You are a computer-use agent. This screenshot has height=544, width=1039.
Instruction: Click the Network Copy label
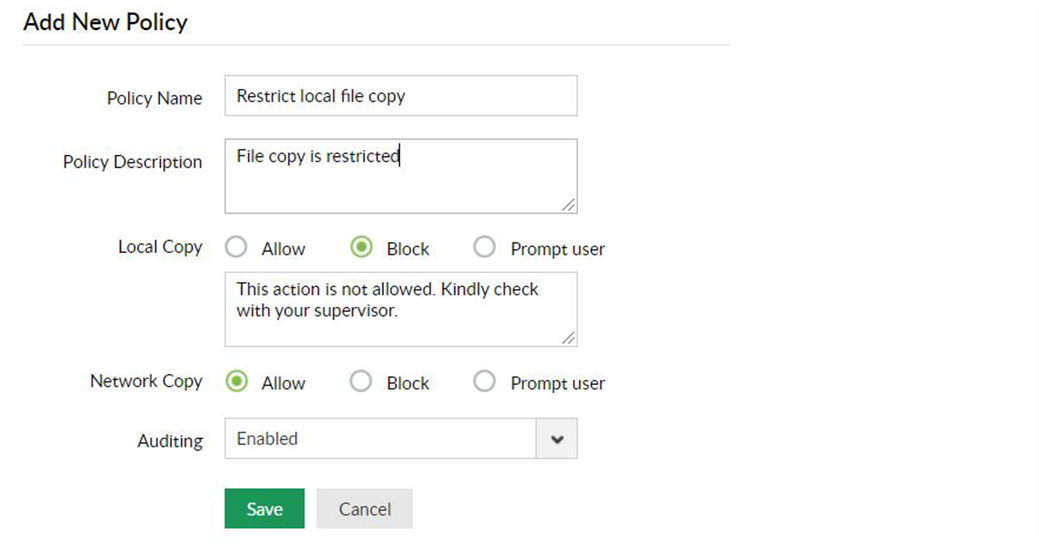pos(146,381)
